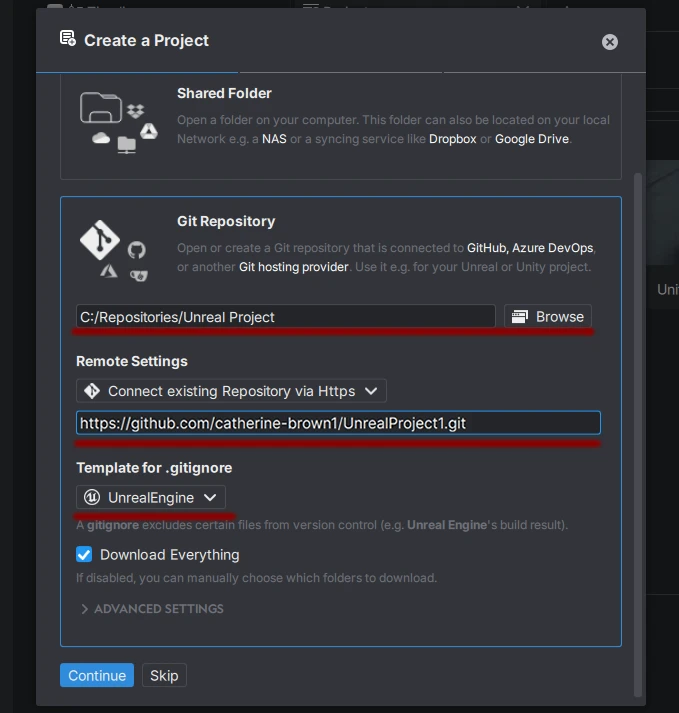Click the Unreal Engine logo icon
Image resolution: width=679 pixels, height=713 pixels.
pyautogui.click(x=92, y=497)
